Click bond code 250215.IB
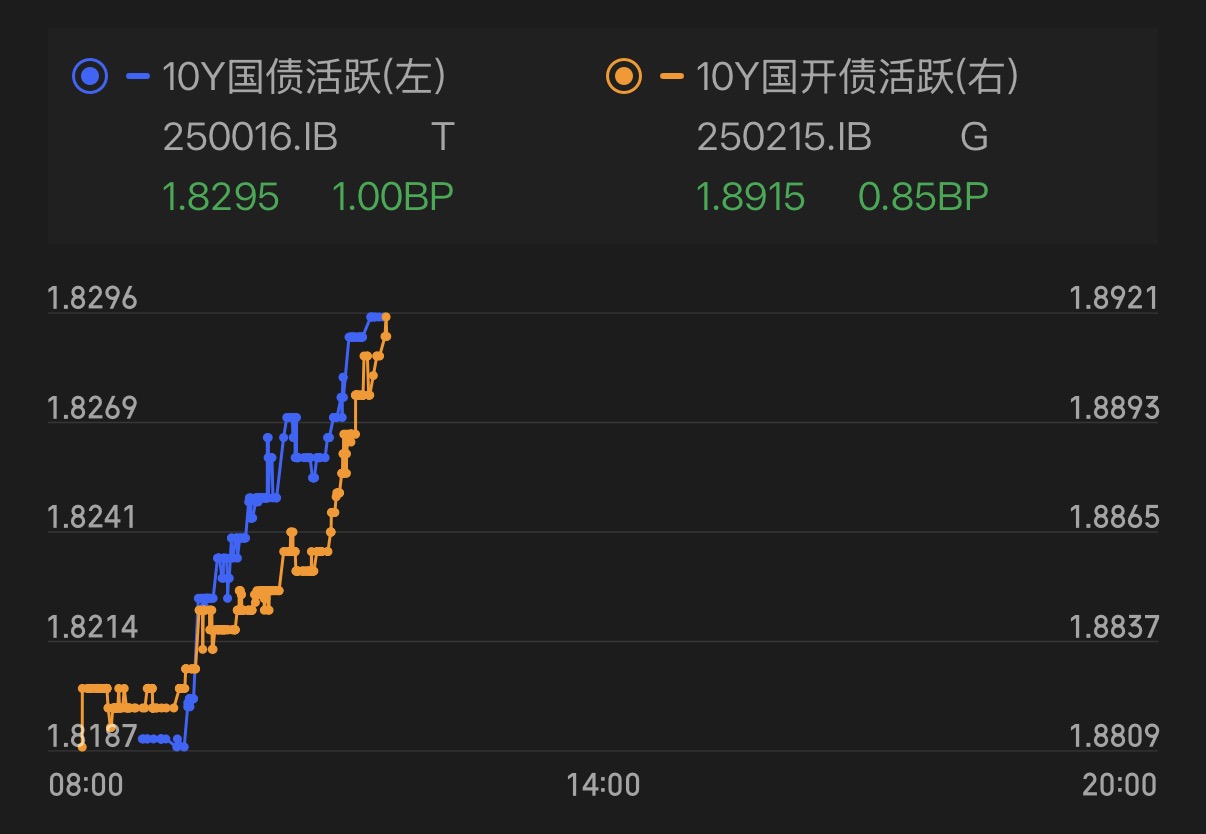 tap(784, 137)
